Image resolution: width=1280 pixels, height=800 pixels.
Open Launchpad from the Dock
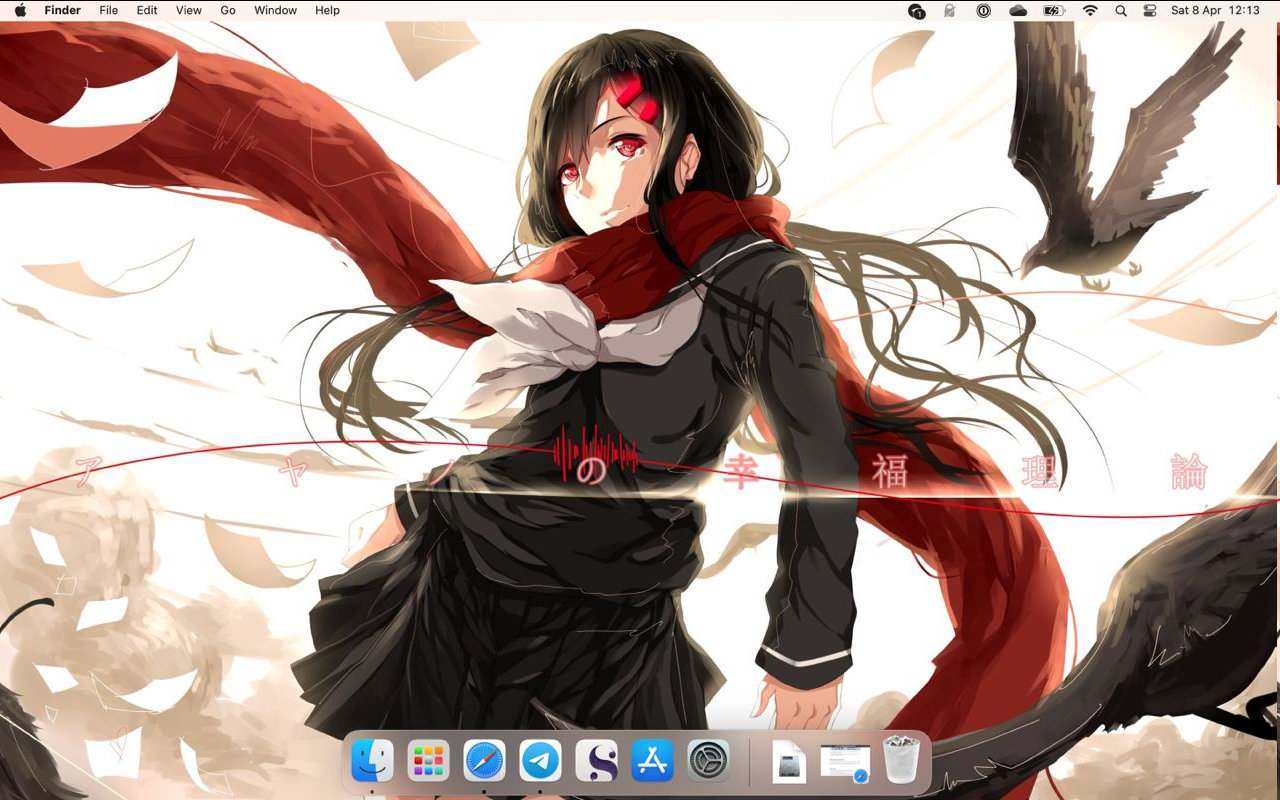pyautogui.click(x=428, y=761)
